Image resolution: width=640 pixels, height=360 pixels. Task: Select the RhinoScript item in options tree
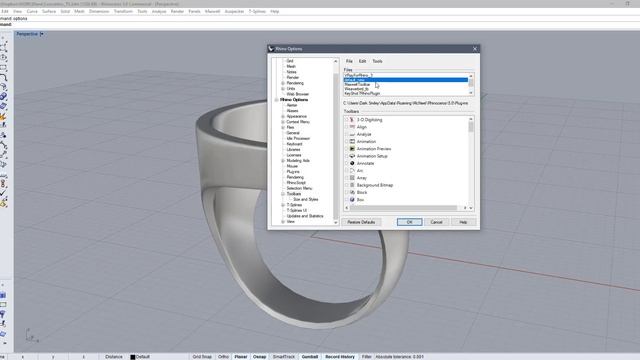click(x=296, y=183)
